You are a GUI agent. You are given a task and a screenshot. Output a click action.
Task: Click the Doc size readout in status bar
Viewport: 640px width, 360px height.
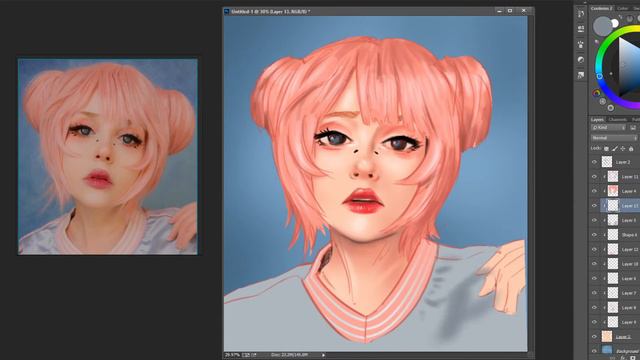pyautogui.click(x=289, y=355)
